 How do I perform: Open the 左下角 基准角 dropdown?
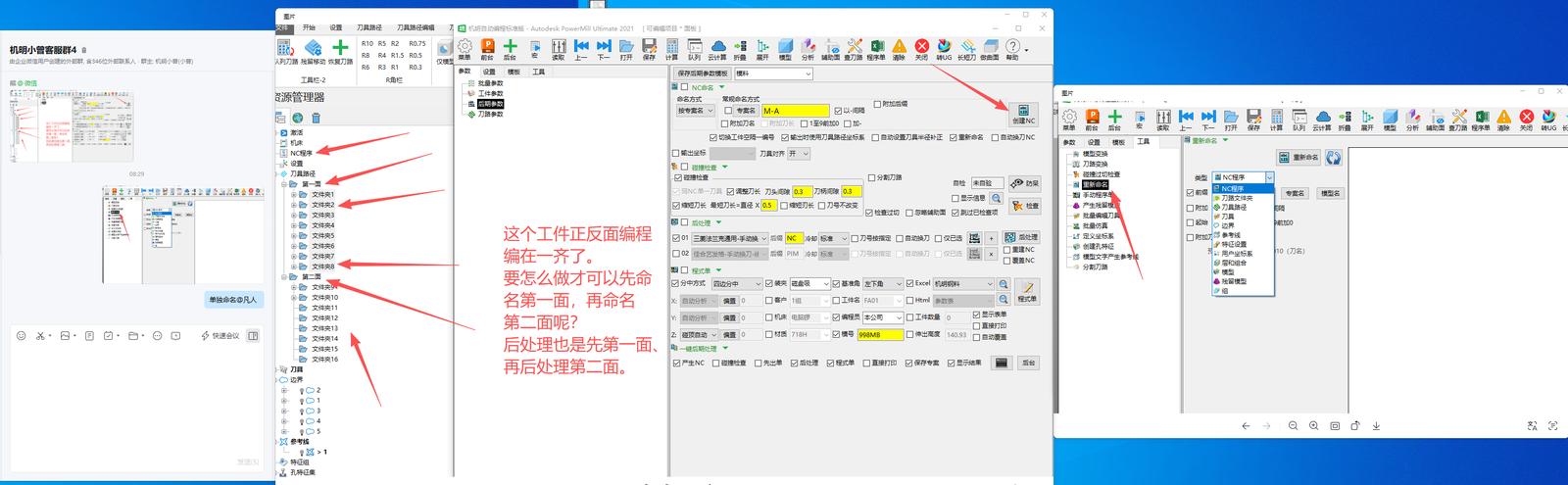point(883,284)
